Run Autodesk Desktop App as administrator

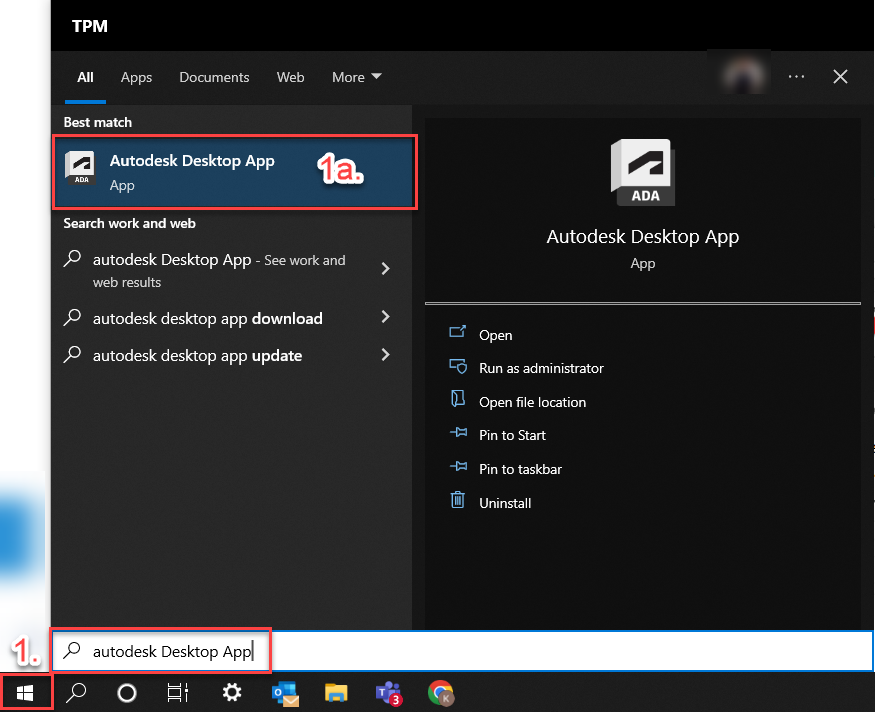(x=542, y=367)
